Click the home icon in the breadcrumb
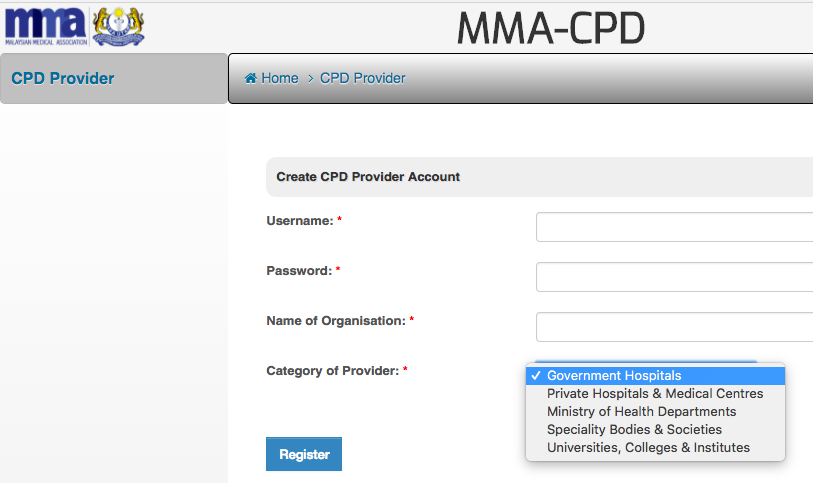Screen dimensions: 813x483 [250, 78]
